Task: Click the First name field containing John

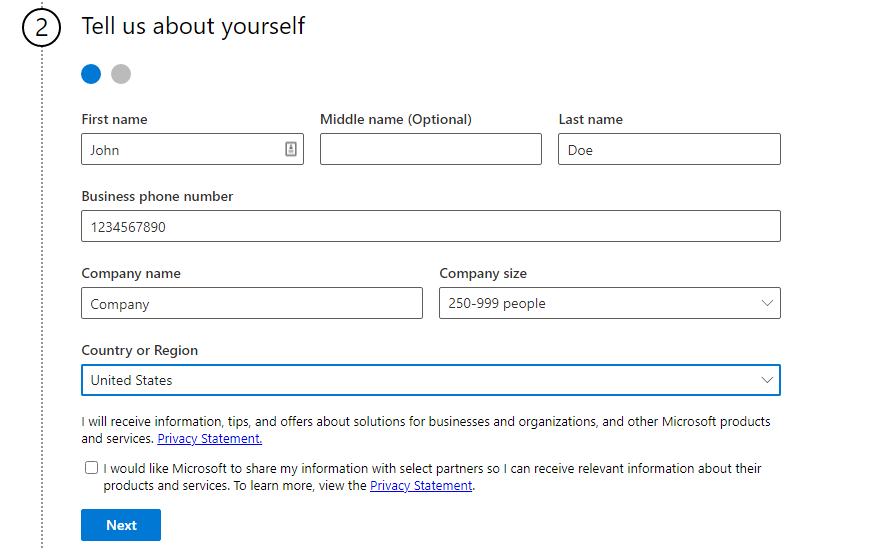Action: (x=192, y=149)
